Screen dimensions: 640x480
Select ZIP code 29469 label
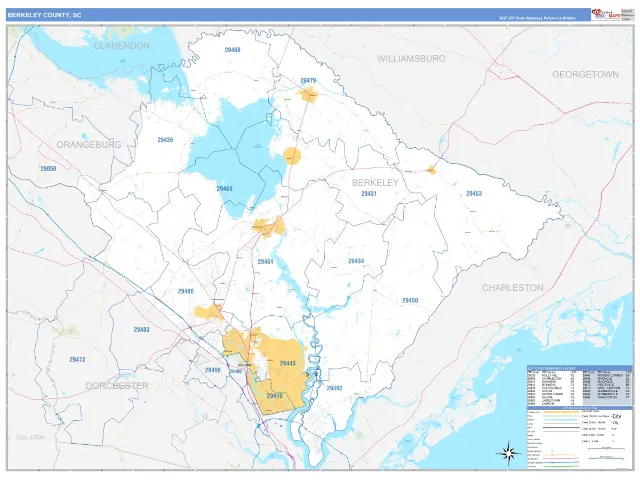pos(224,189)
